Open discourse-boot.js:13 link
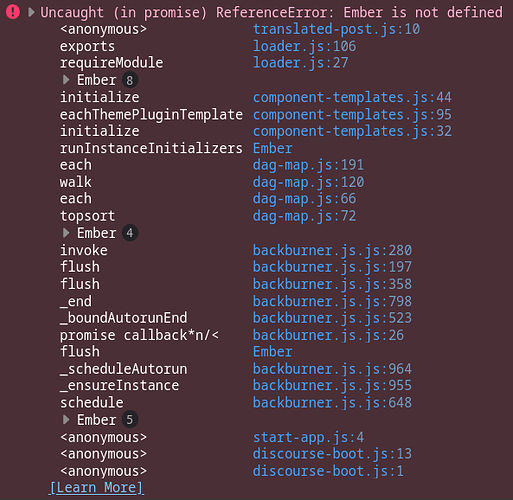 tap(332, 454)
